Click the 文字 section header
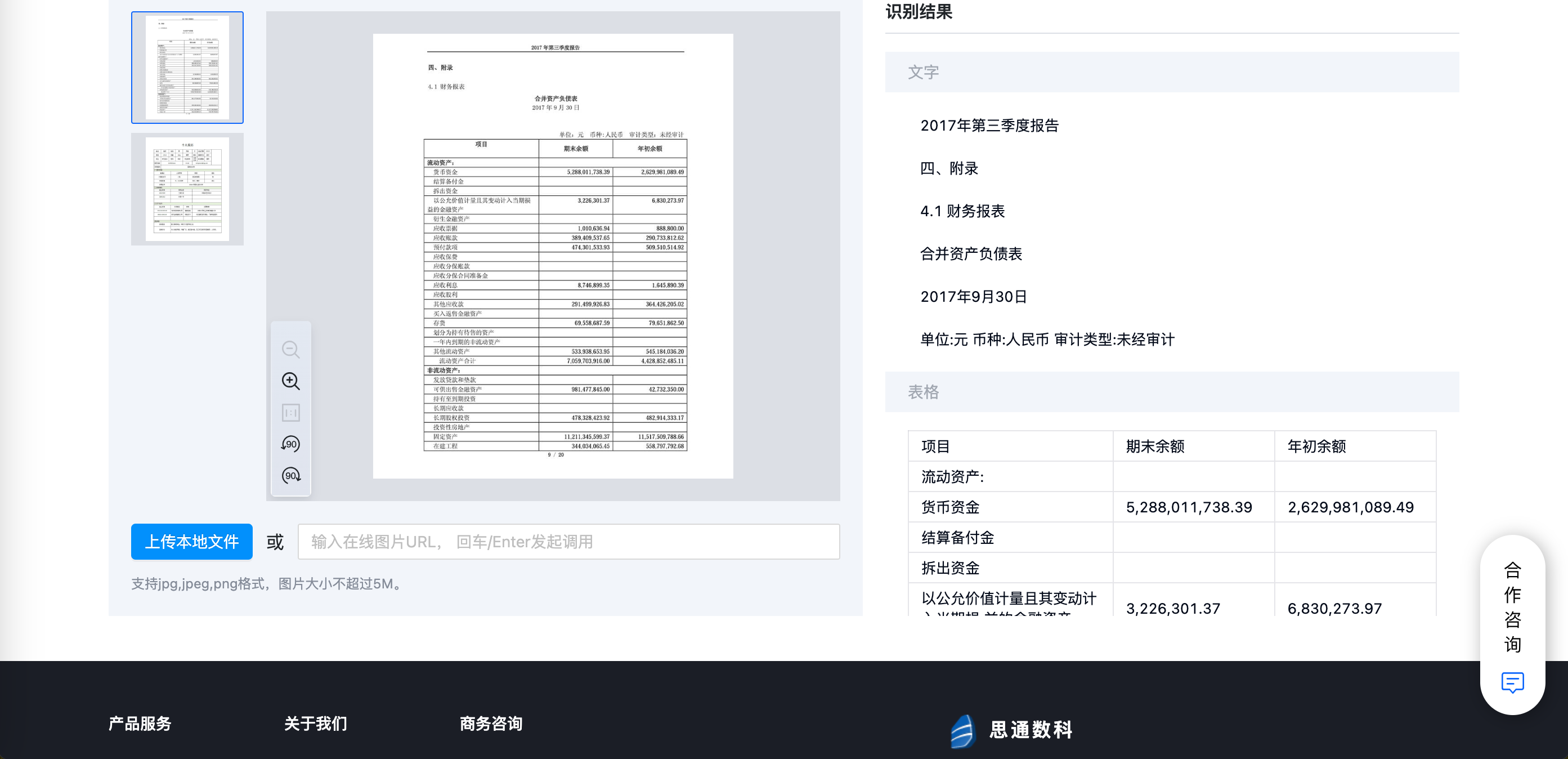Viewport: 1568px width, 759px height. click(x=923, y=73)
